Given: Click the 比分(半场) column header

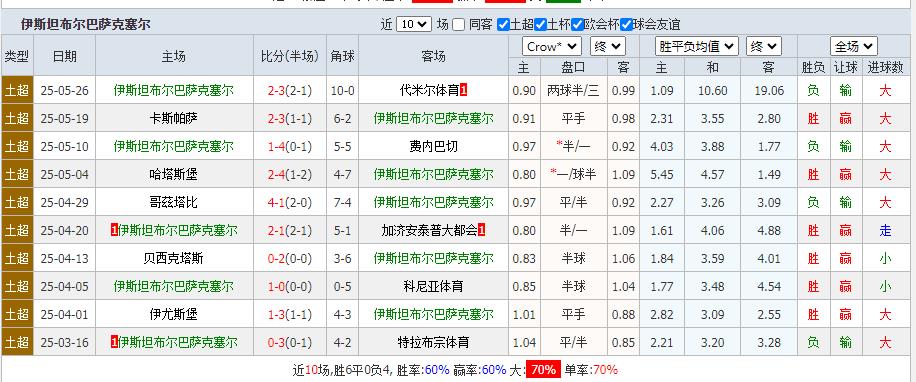Looking at the screenshot, I should pos(290,56).
